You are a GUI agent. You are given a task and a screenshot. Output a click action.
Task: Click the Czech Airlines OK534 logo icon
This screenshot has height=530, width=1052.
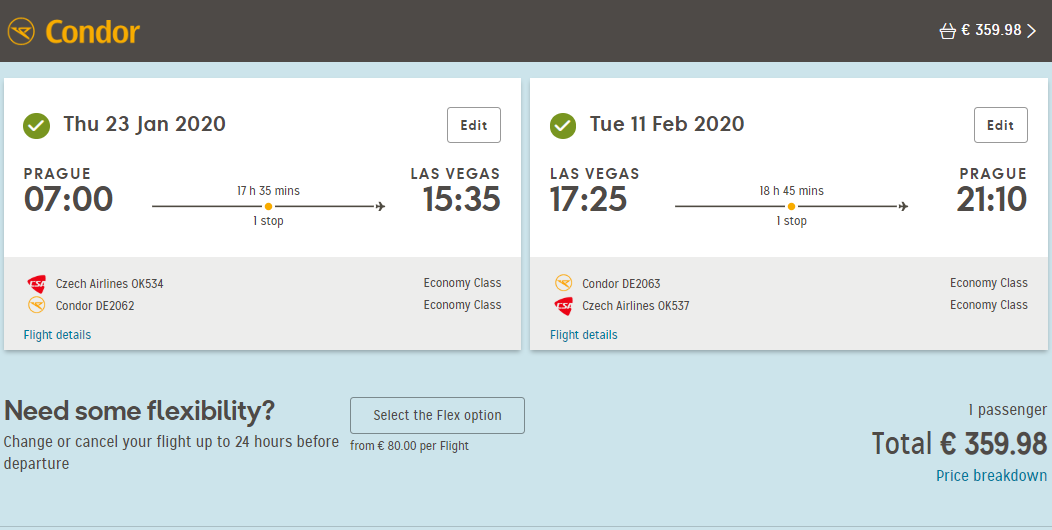point(37,284)
